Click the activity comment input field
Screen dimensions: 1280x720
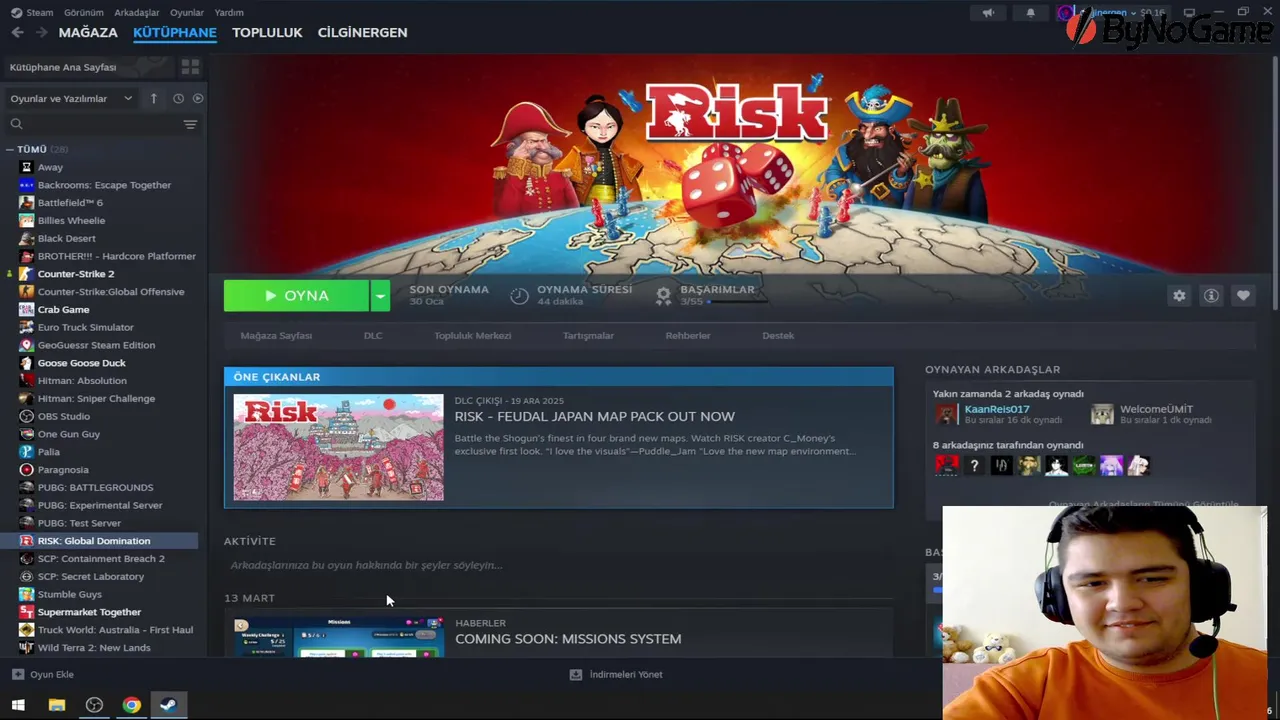(x=558, y=565)
